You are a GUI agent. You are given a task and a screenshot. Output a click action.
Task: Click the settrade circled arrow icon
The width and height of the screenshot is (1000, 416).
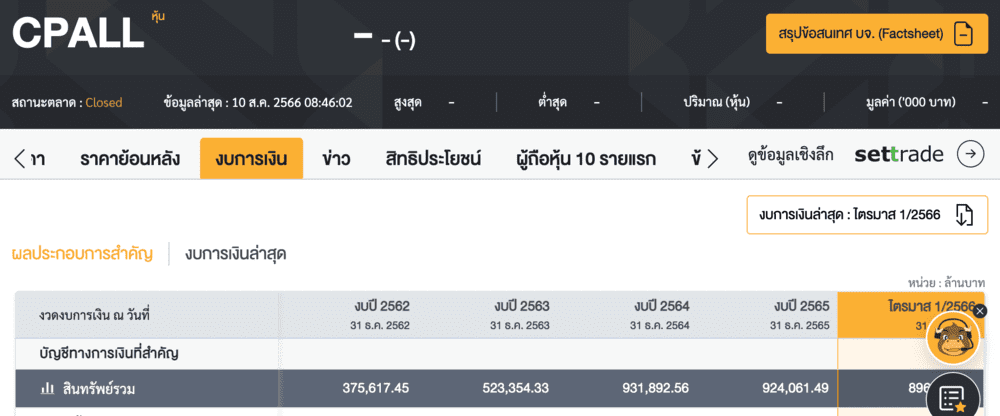pos(970,154)
